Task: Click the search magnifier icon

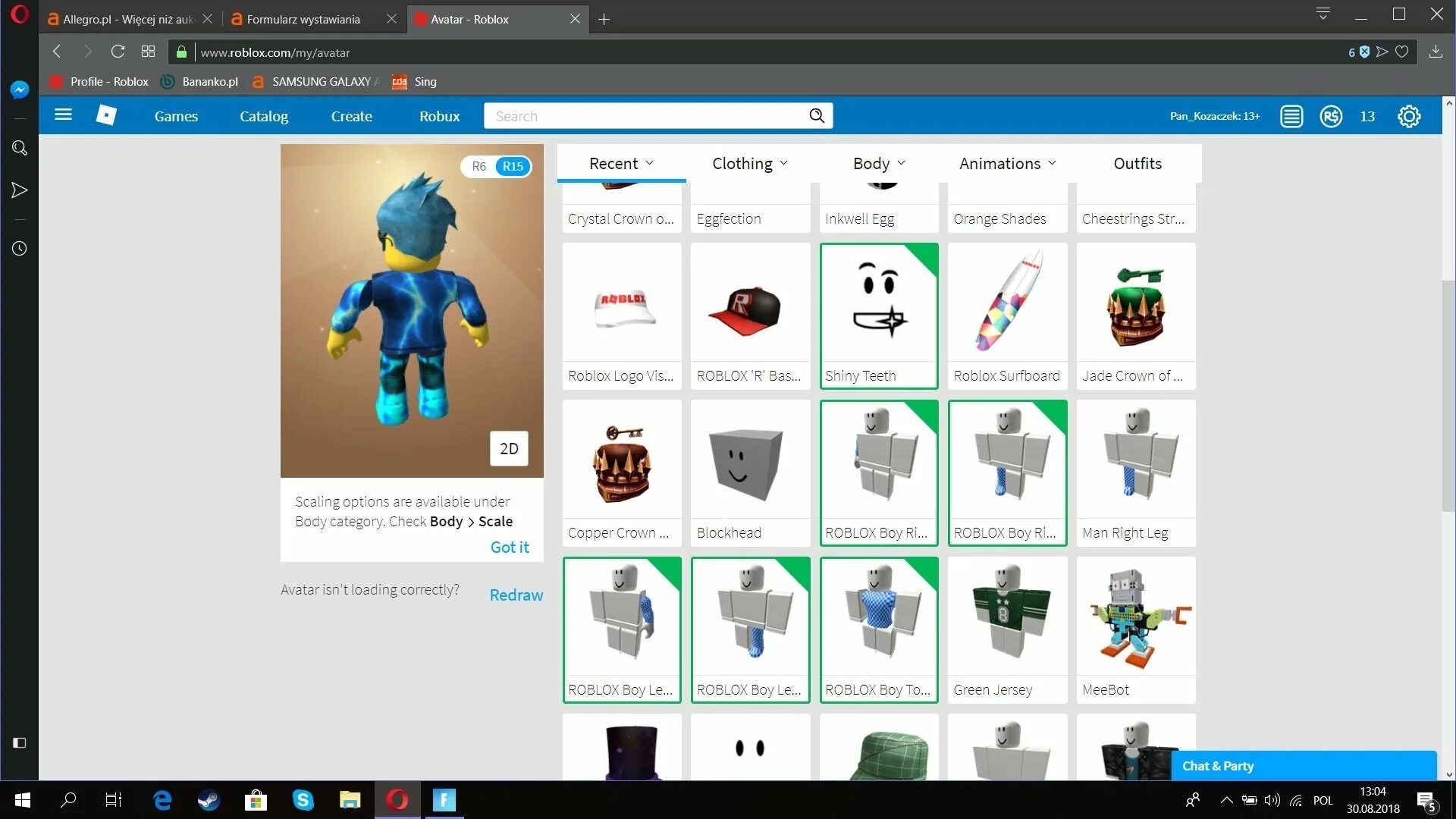Action: (818, 115)
